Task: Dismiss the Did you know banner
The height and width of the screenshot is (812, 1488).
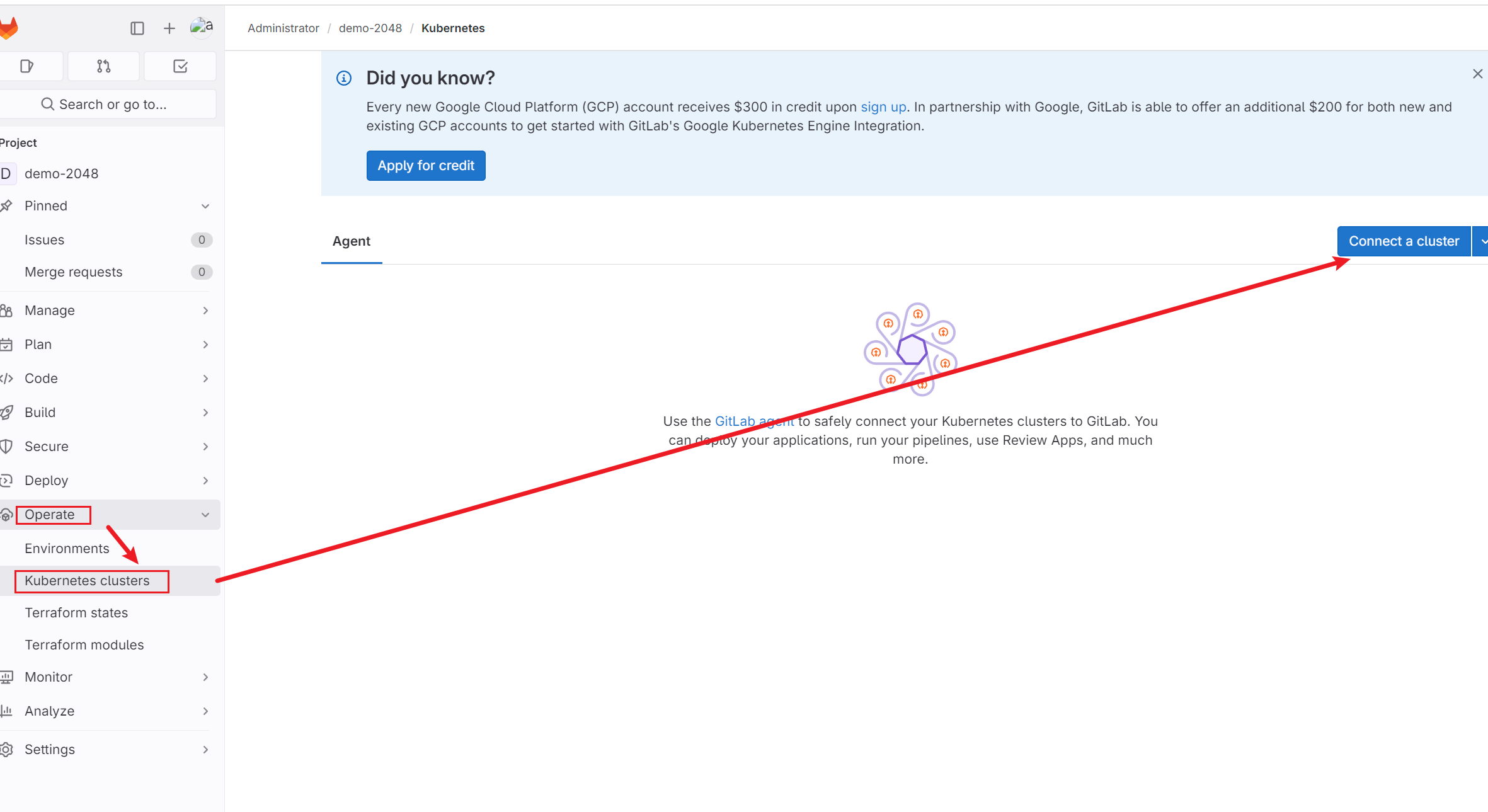Action: (x=1477, y=74)
